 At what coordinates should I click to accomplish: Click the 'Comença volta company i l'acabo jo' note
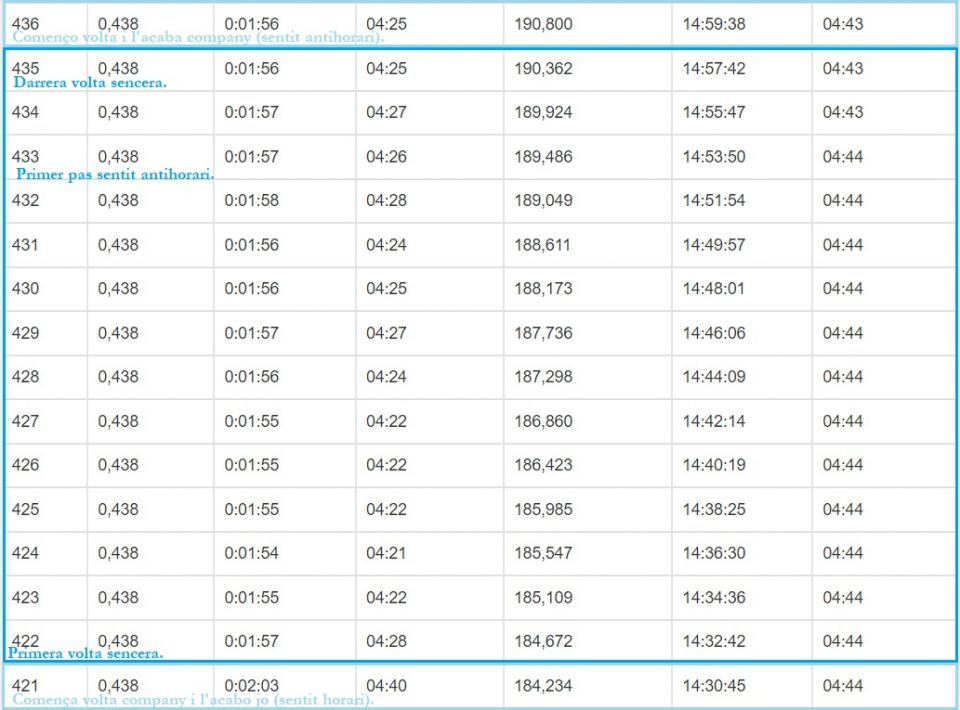(193, 700)
